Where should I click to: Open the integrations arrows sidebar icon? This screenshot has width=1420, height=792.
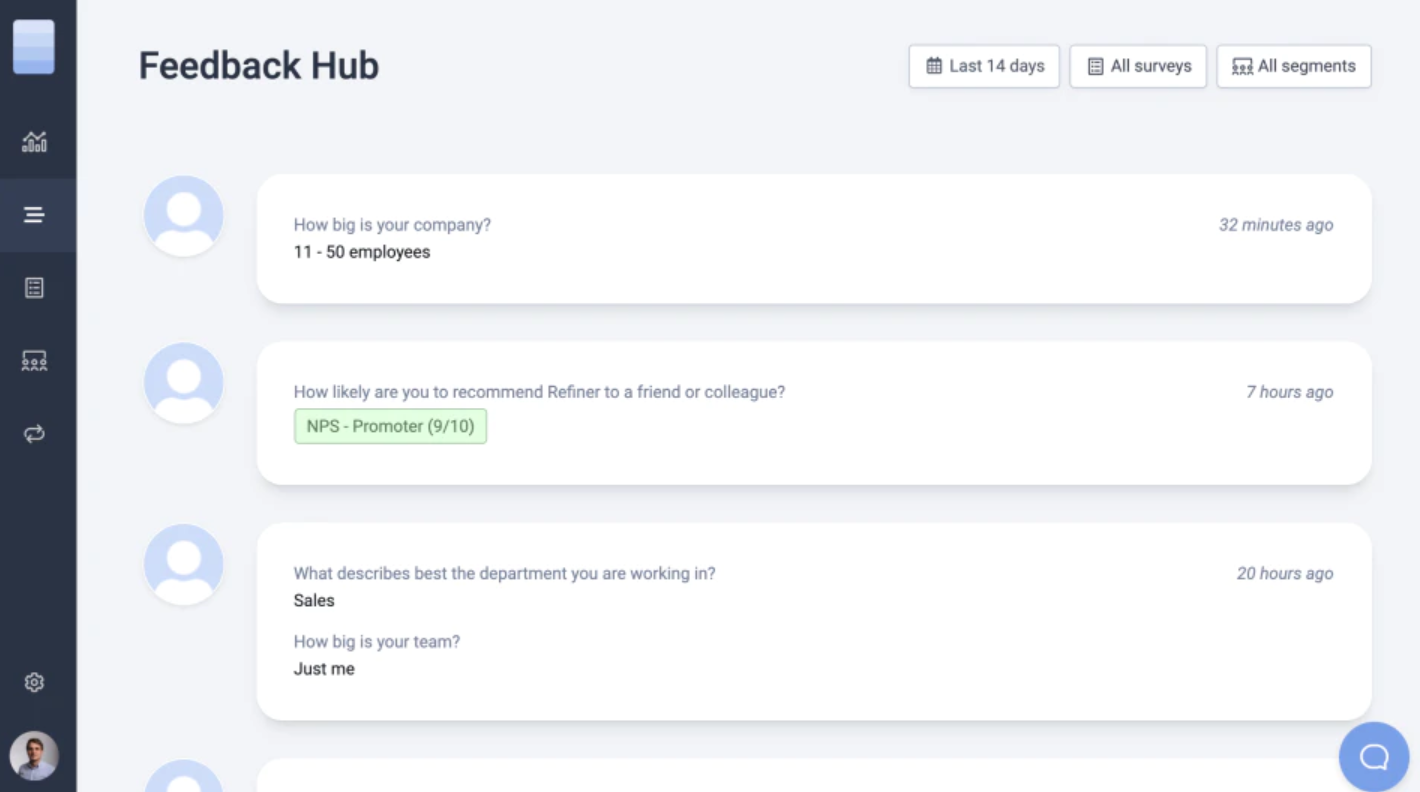tap(34, 434)
